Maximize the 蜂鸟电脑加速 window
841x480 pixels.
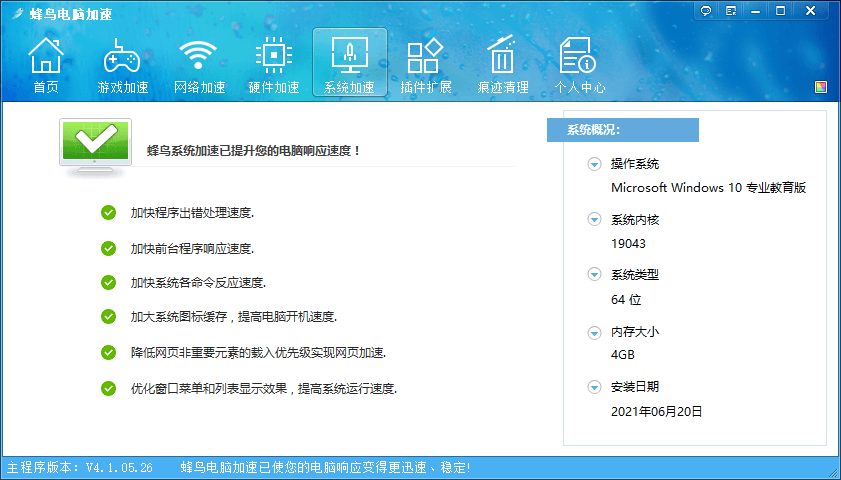(780, 11)
